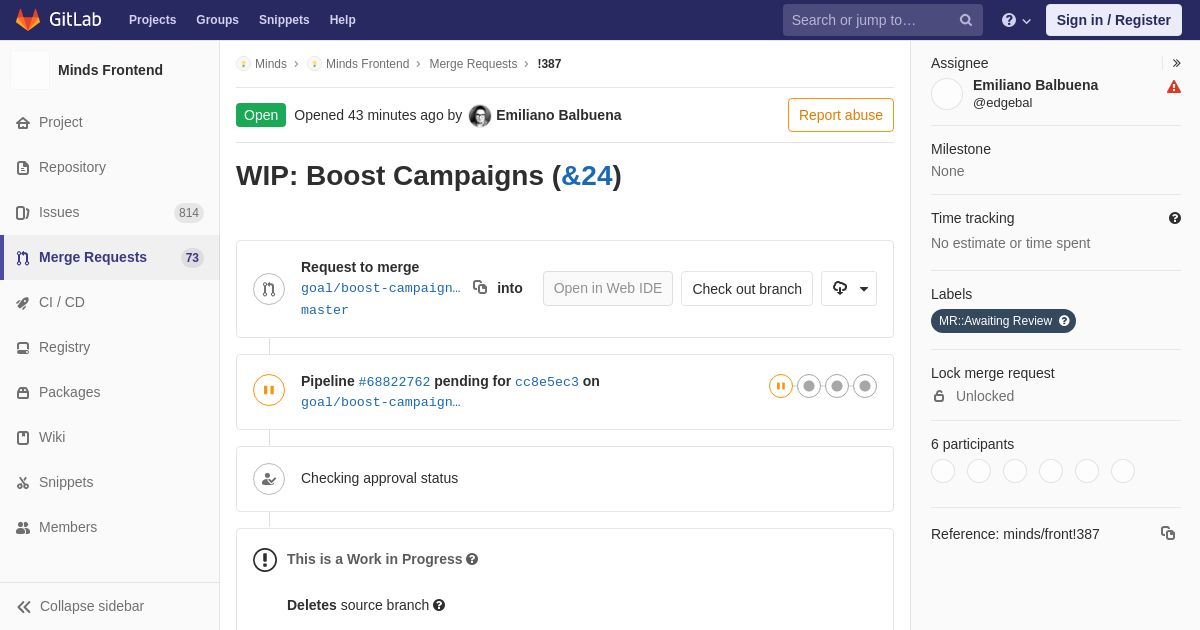Viewport: 1200px width, 630px height.
Task: Click the Report abuse button
Action: [840, 115]
